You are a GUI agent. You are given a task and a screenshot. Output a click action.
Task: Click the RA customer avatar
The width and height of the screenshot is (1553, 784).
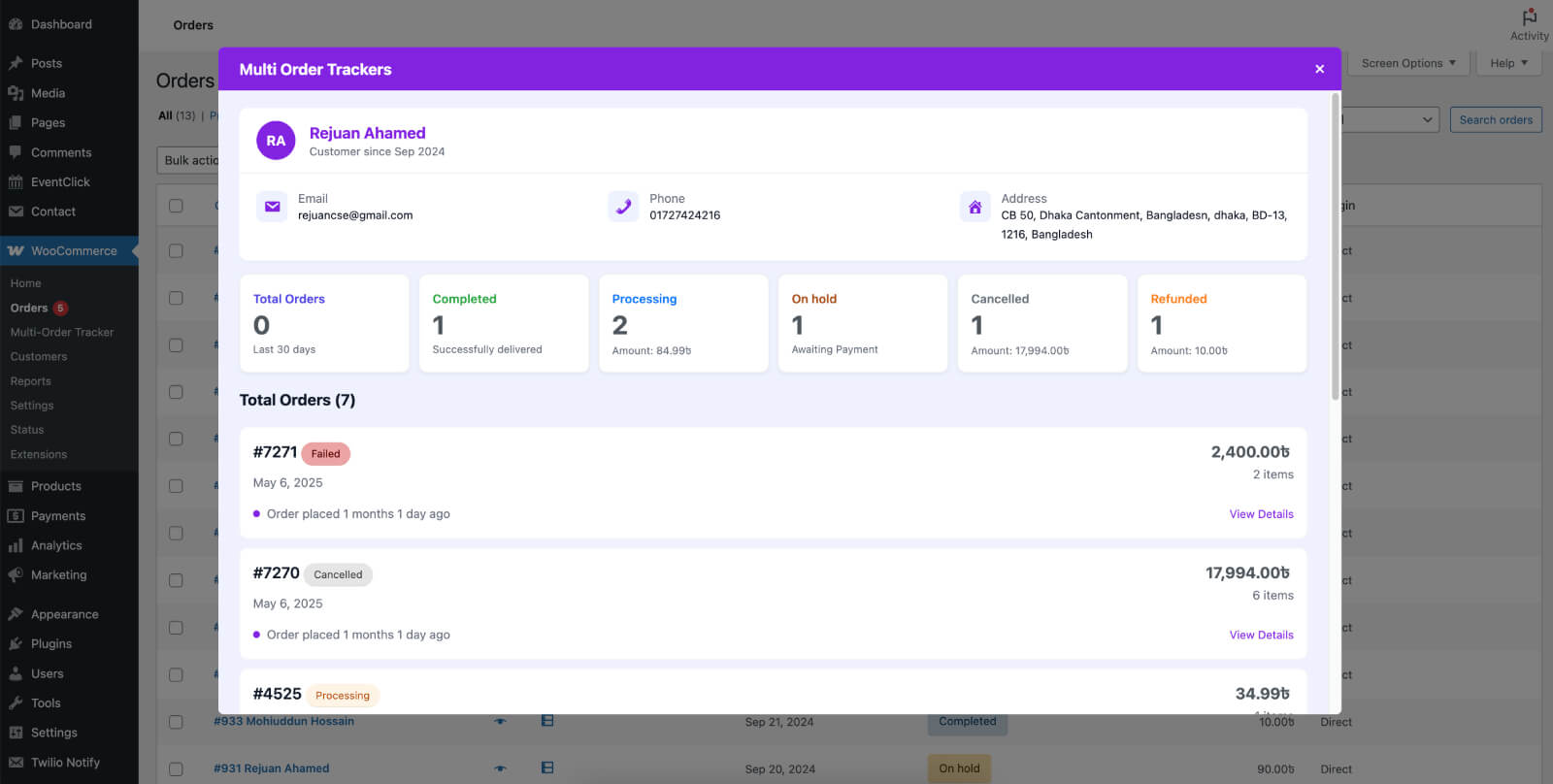click(x=276, y=141)
